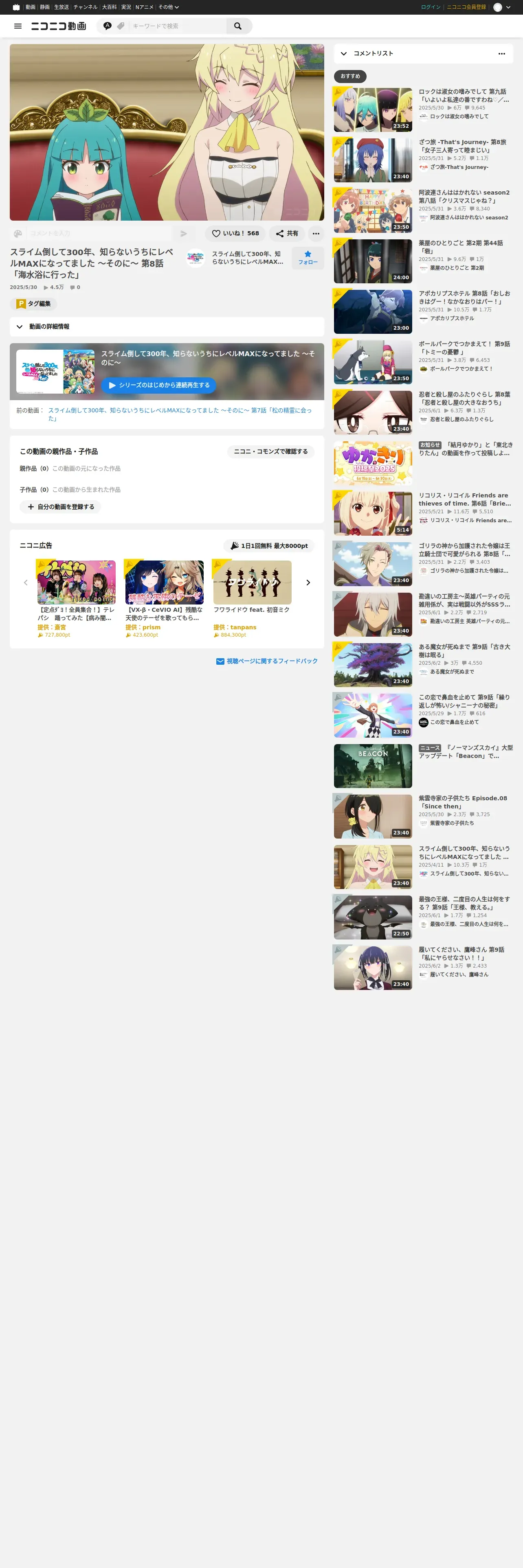Expand the コメントリスト panel chevron
Screen dimensions: 523x1568
[344, 54]
